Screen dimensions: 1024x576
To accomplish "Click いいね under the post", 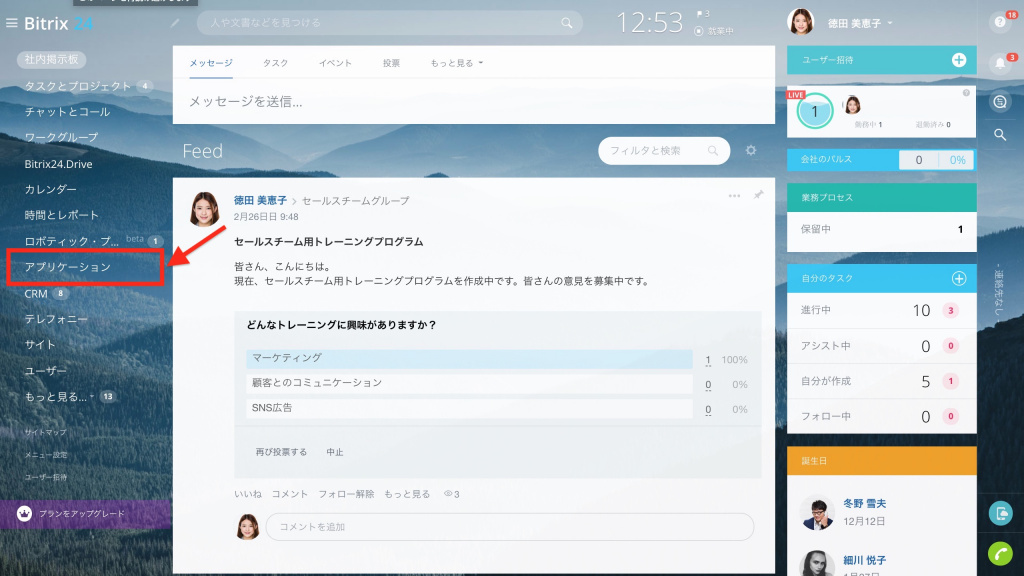I will [x=248, y=494].
